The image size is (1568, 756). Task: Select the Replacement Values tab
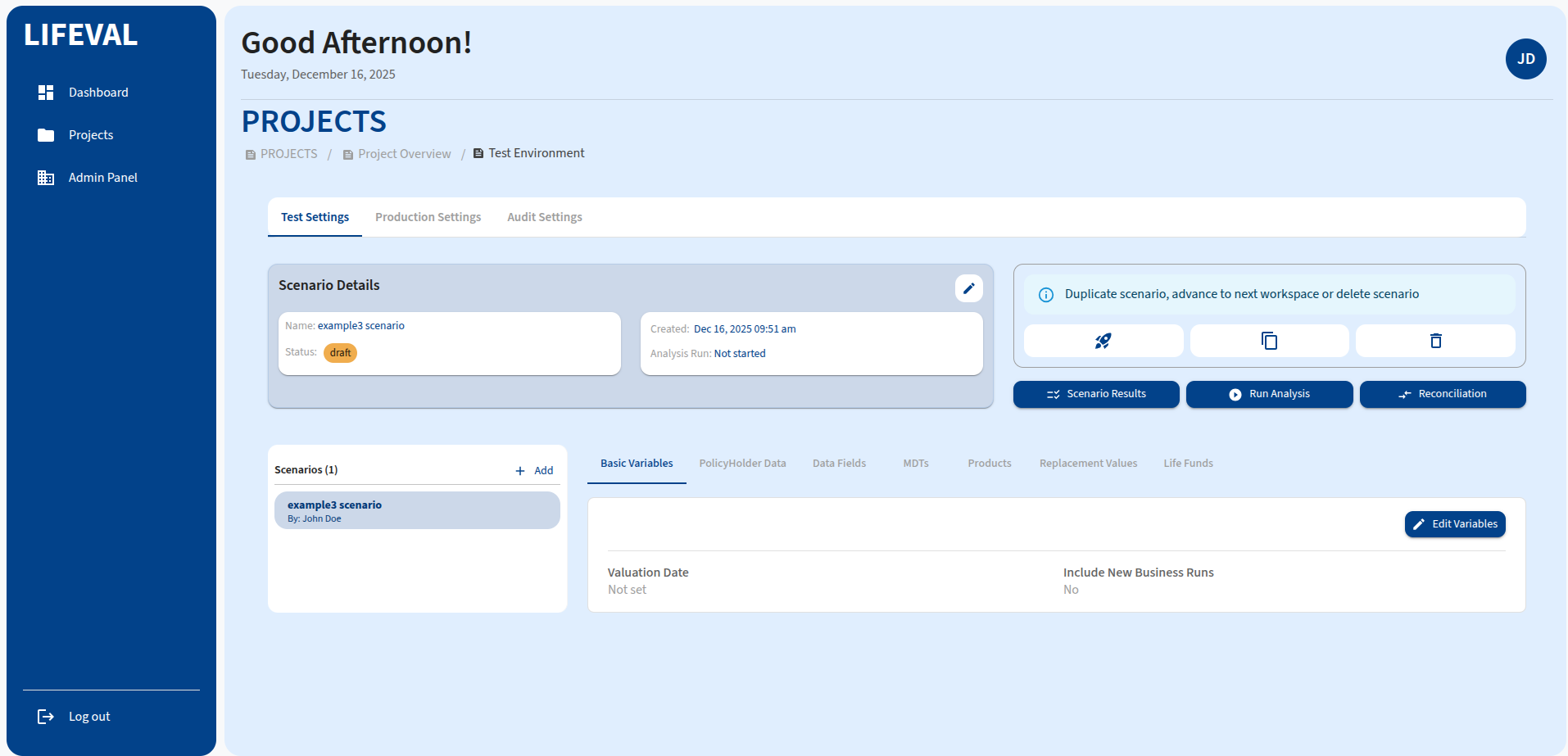point(1088,464)
